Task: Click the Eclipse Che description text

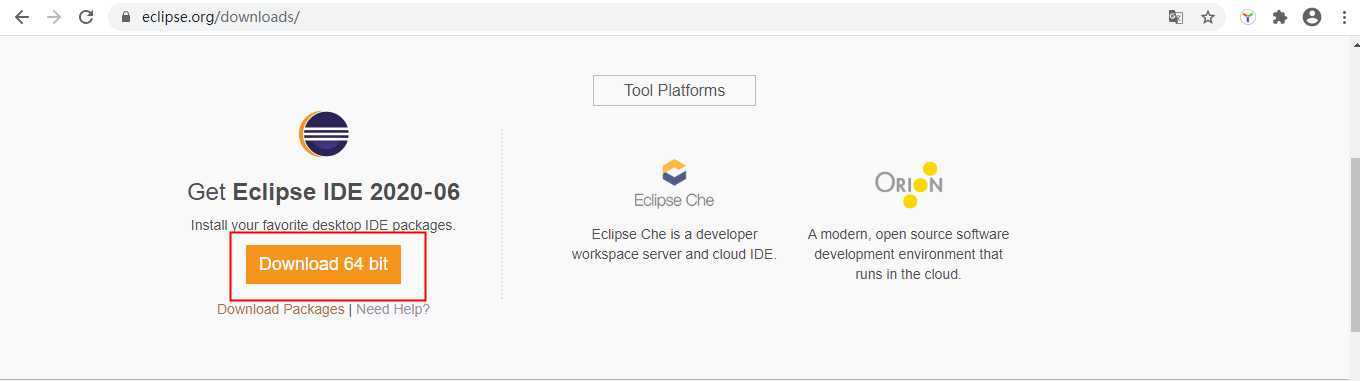Action: [x=674, y=244]
